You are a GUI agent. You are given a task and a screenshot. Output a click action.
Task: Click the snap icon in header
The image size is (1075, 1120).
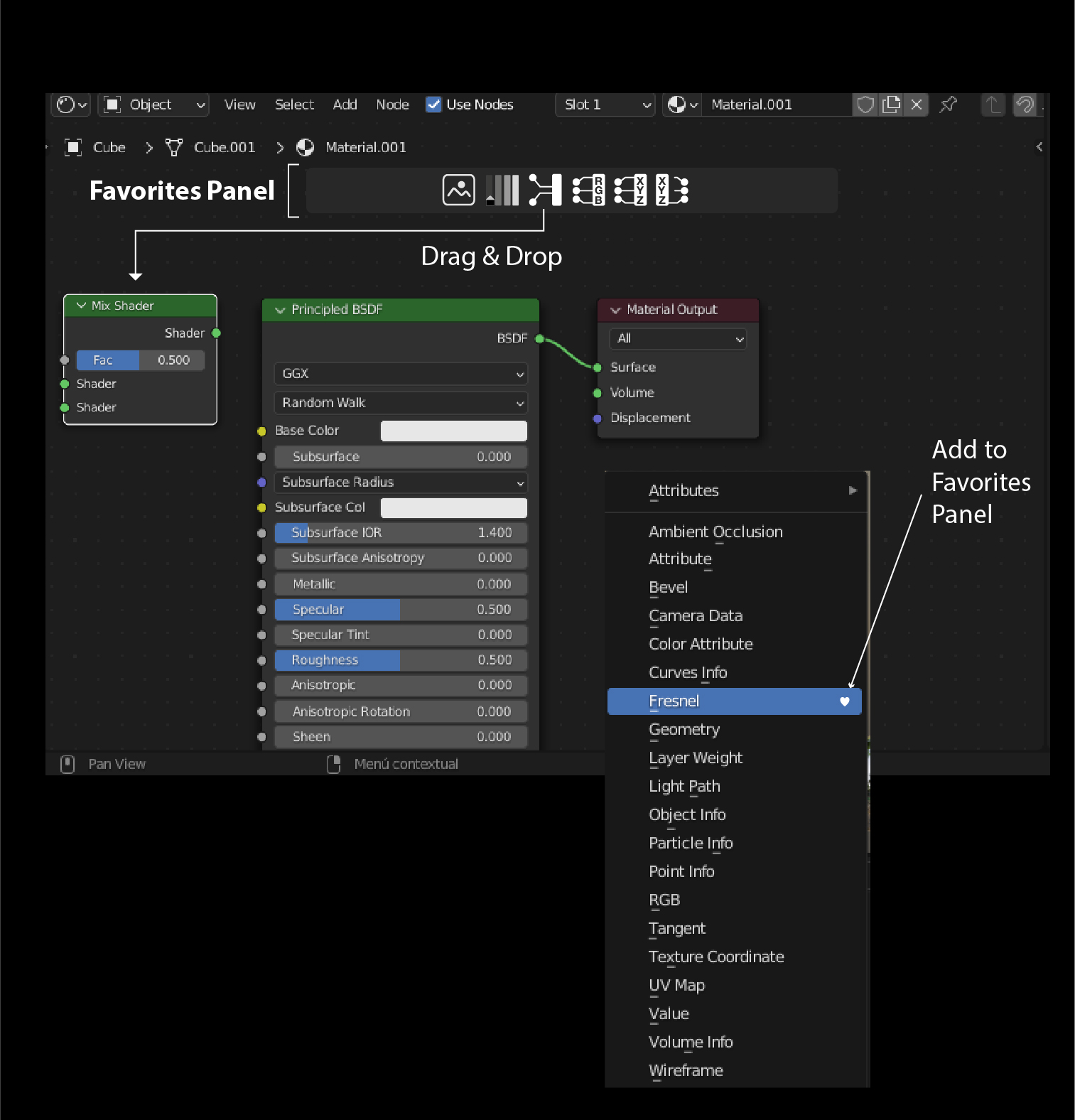(x=1025, y=105)
